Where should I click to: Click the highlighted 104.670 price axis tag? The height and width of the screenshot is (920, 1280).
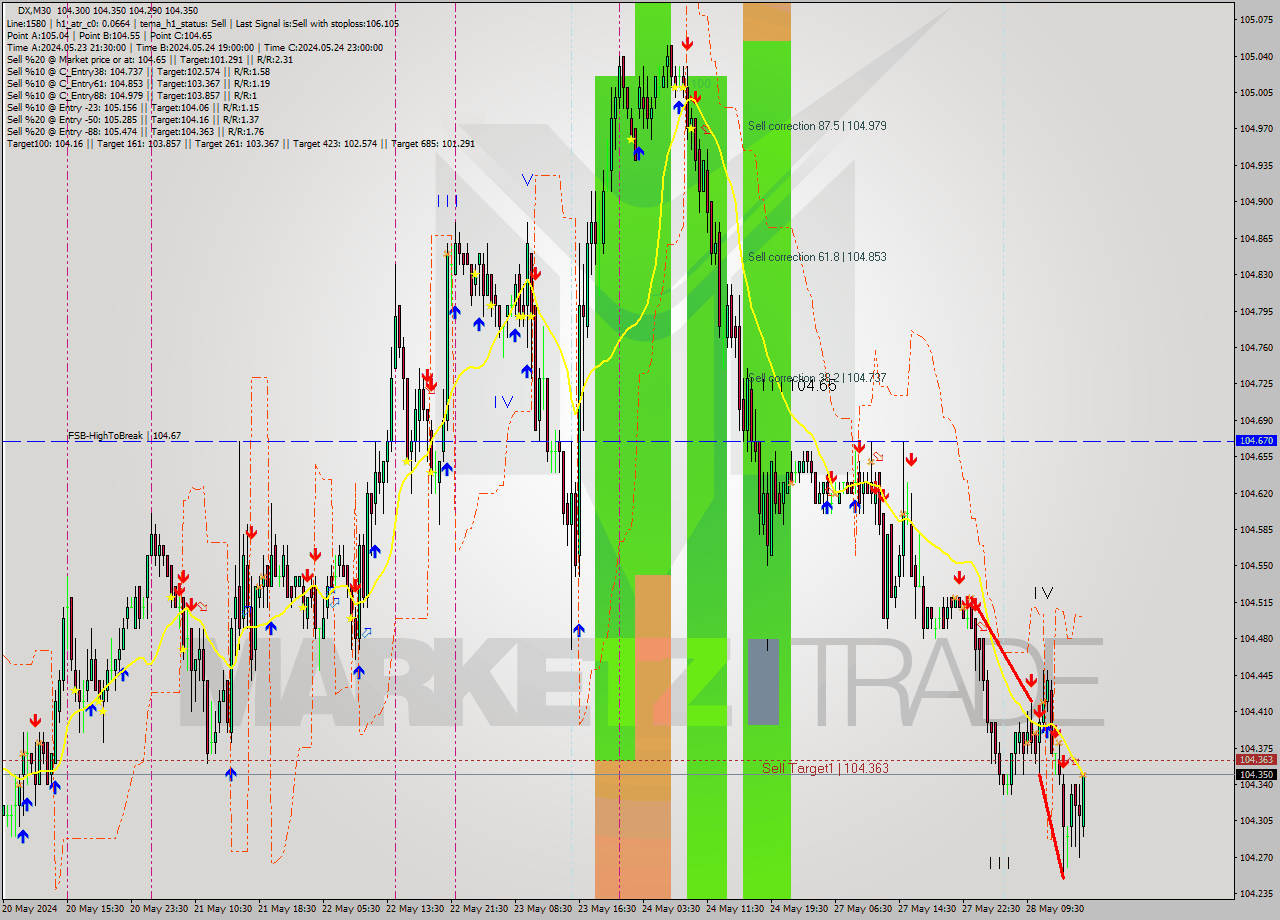(1257, 440)
